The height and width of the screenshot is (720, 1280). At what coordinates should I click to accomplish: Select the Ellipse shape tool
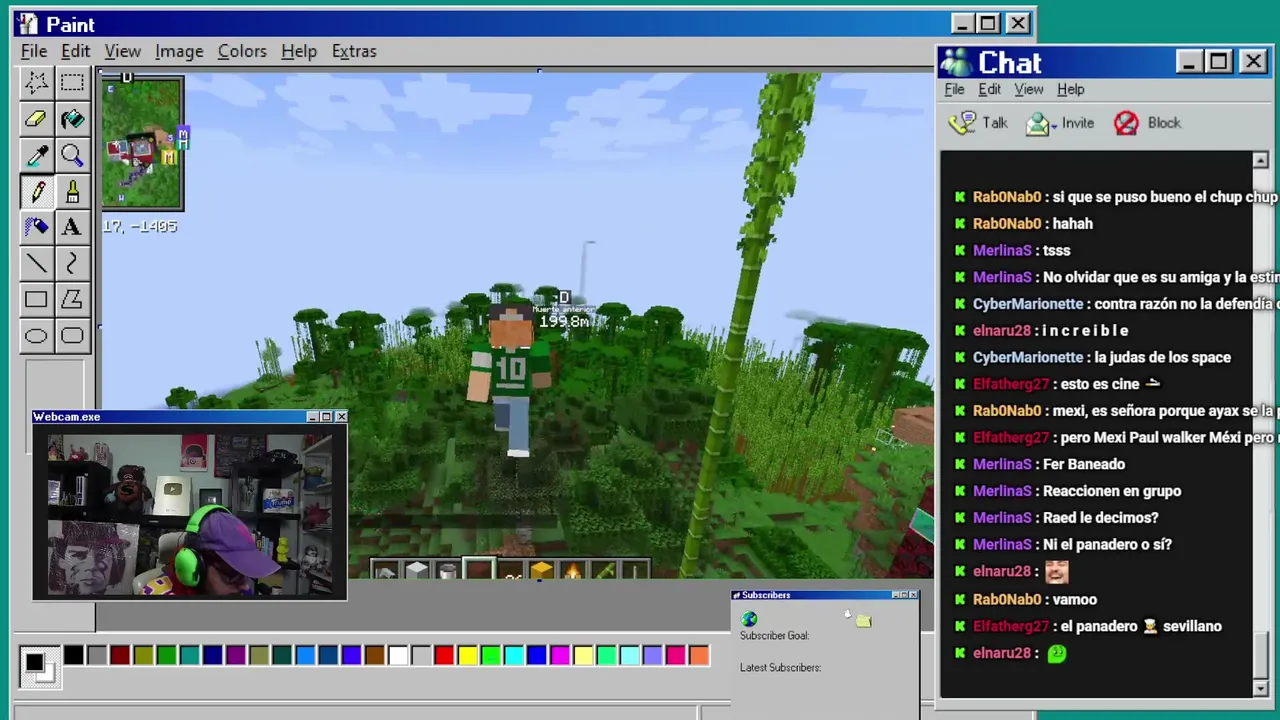(x=36, y=335)
